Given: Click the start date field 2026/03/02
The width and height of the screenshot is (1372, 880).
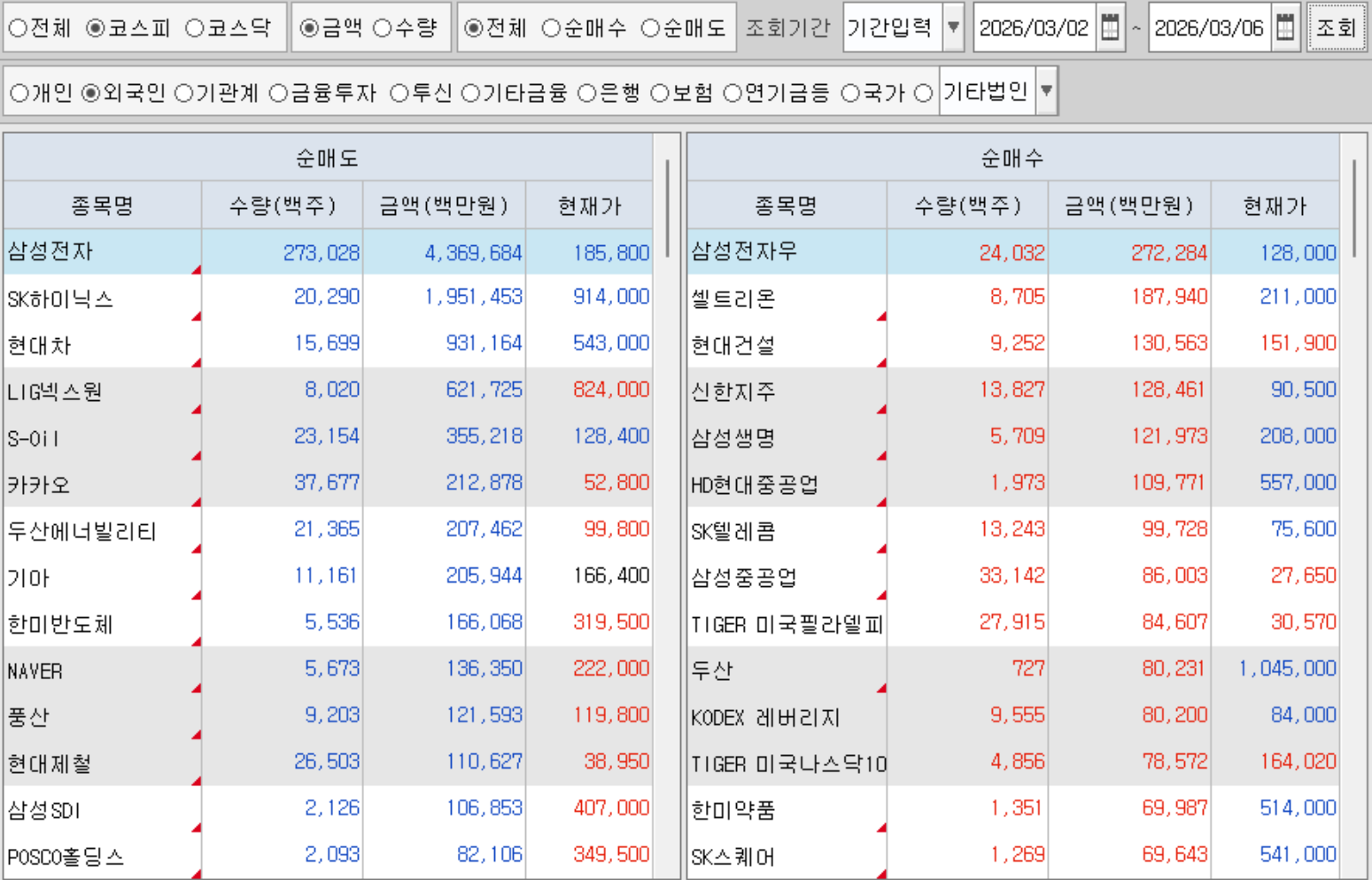Looking at the screenshot, I should 1033,28.
